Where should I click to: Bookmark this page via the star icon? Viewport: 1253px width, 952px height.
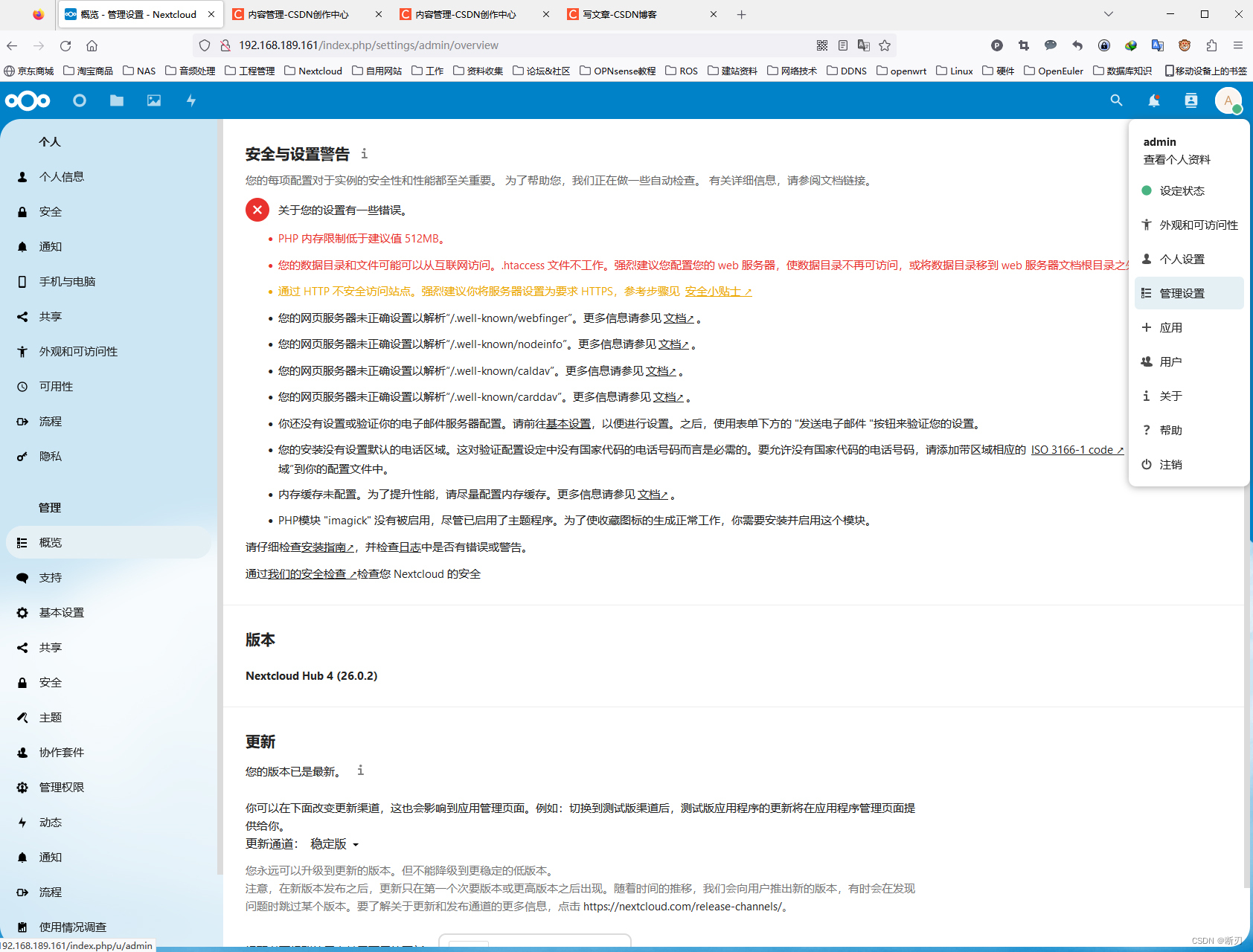coord(885,45)
